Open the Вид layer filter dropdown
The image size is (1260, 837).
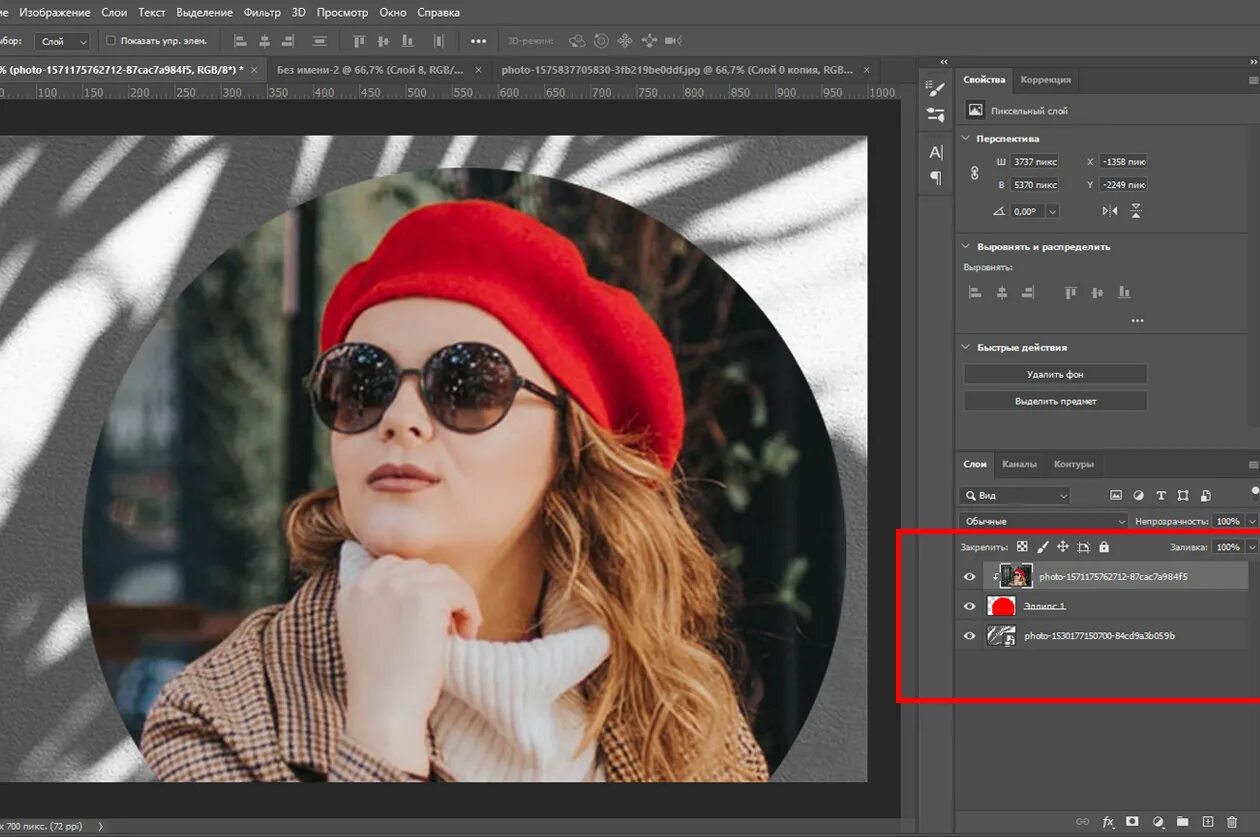[1014, 495]
